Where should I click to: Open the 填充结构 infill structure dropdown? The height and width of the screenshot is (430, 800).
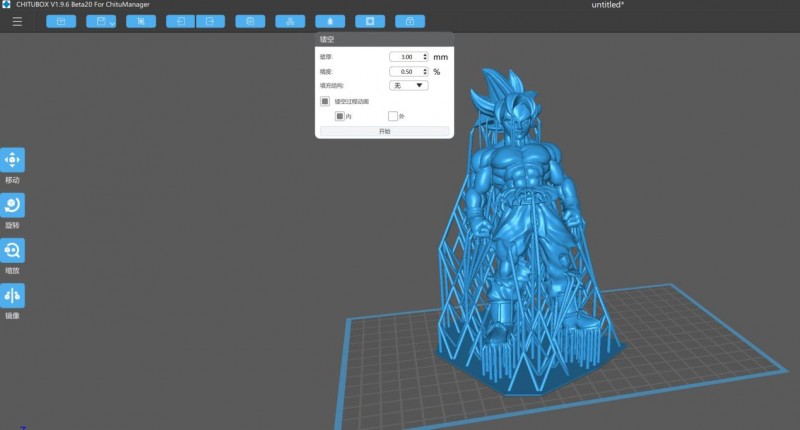coord(409,86)
